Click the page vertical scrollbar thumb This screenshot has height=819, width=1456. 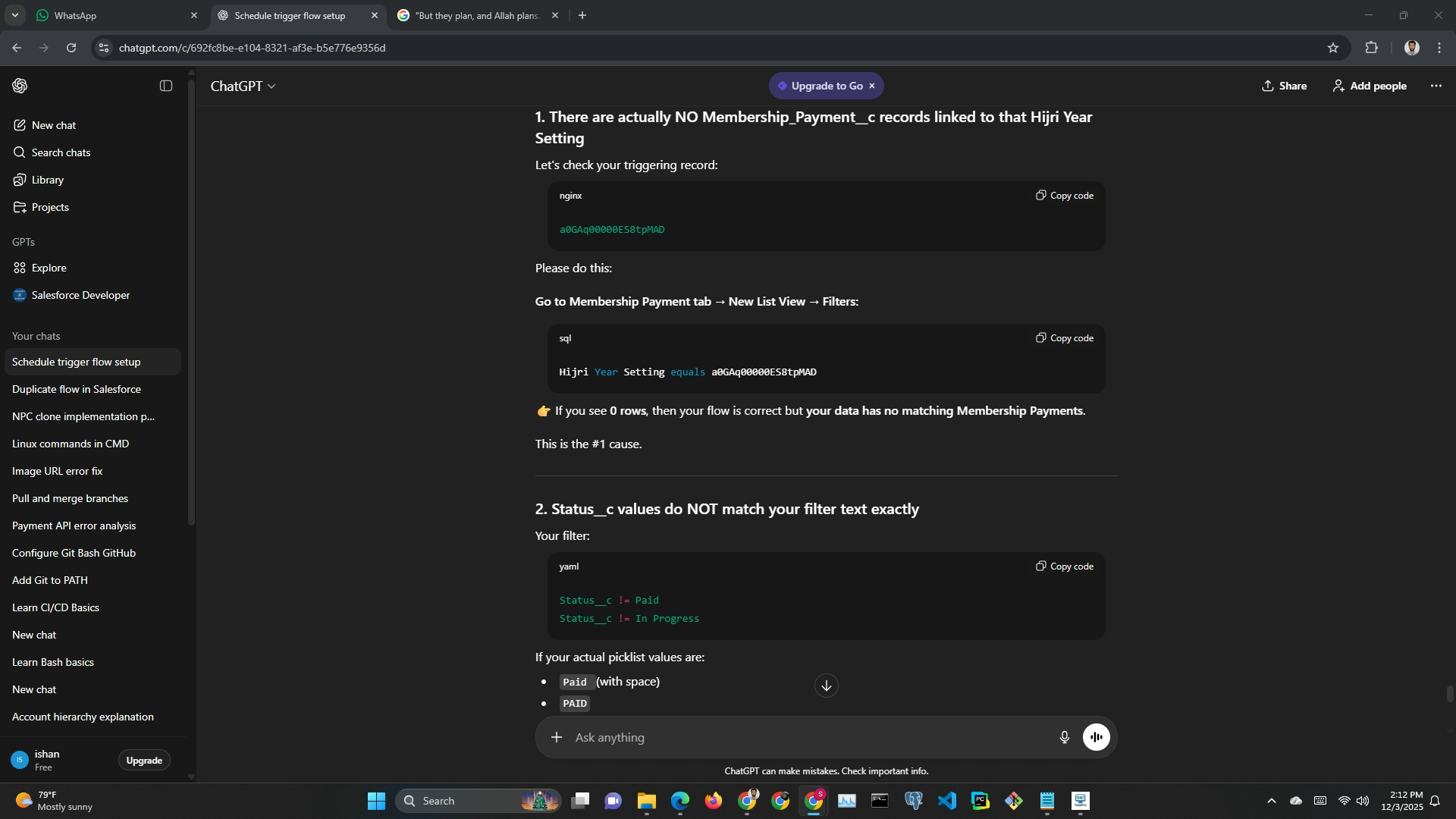tap(1449, 693)
